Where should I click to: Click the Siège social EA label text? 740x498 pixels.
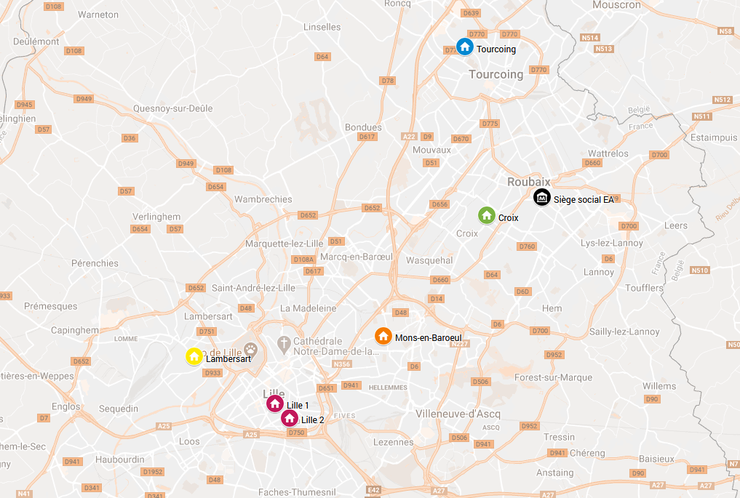pyautogui.click(x=584, y=200)
